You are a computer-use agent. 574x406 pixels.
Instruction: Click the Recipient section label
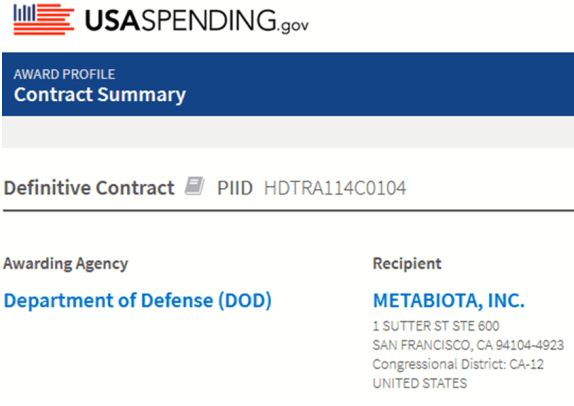tap(407, 264)
